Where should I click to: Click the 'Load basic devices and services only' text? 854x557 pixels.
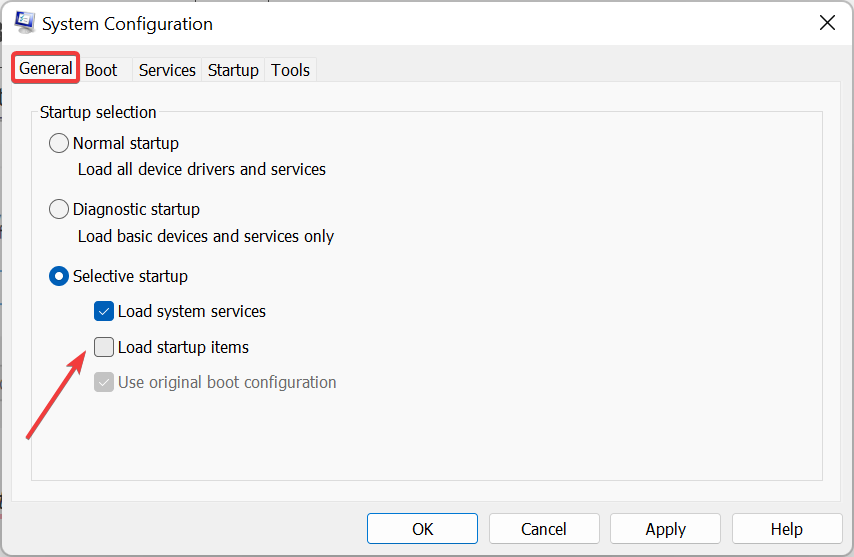click(x=206, y=237)
